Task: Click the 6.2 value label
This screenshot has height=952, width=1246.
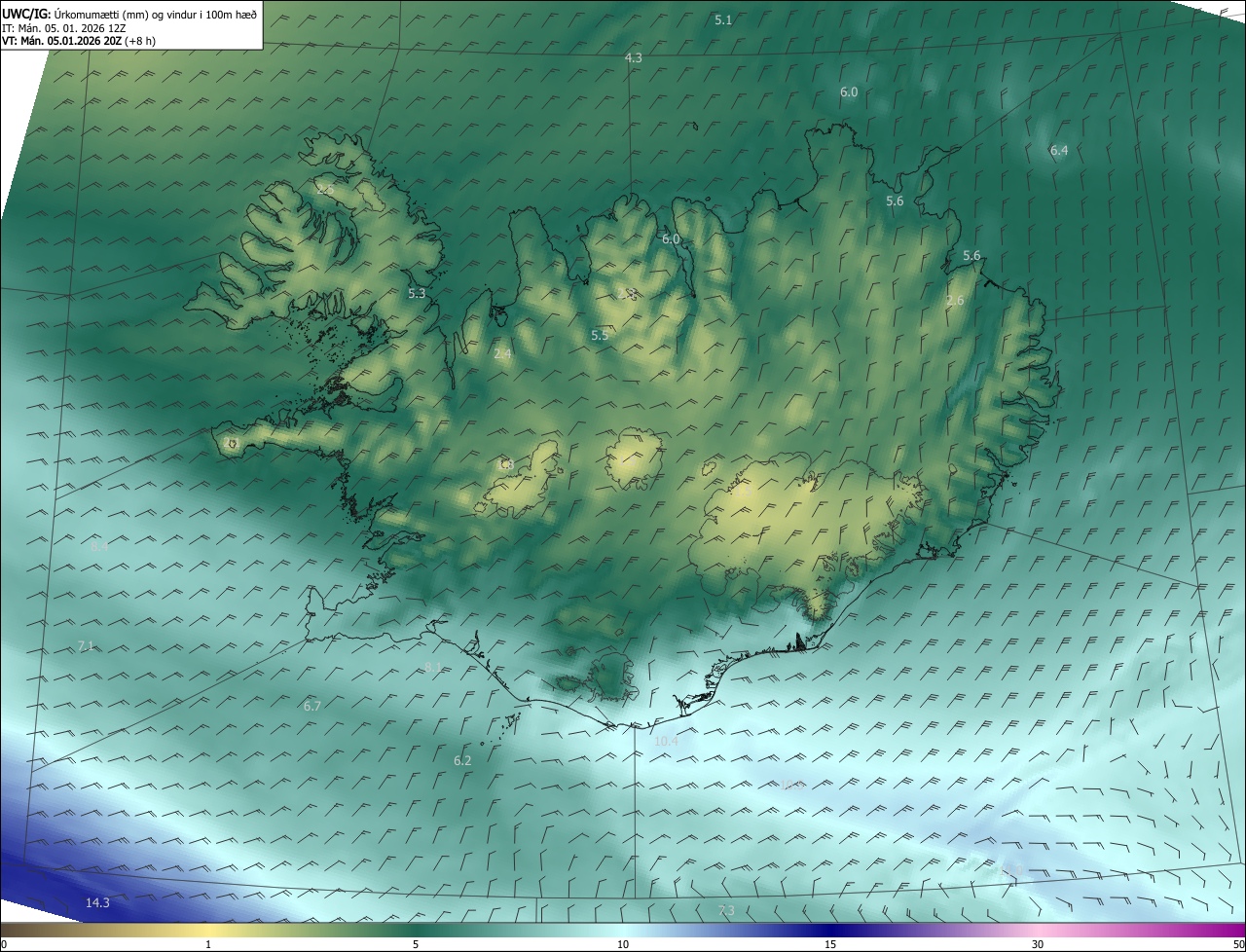Action: point(462,760)
